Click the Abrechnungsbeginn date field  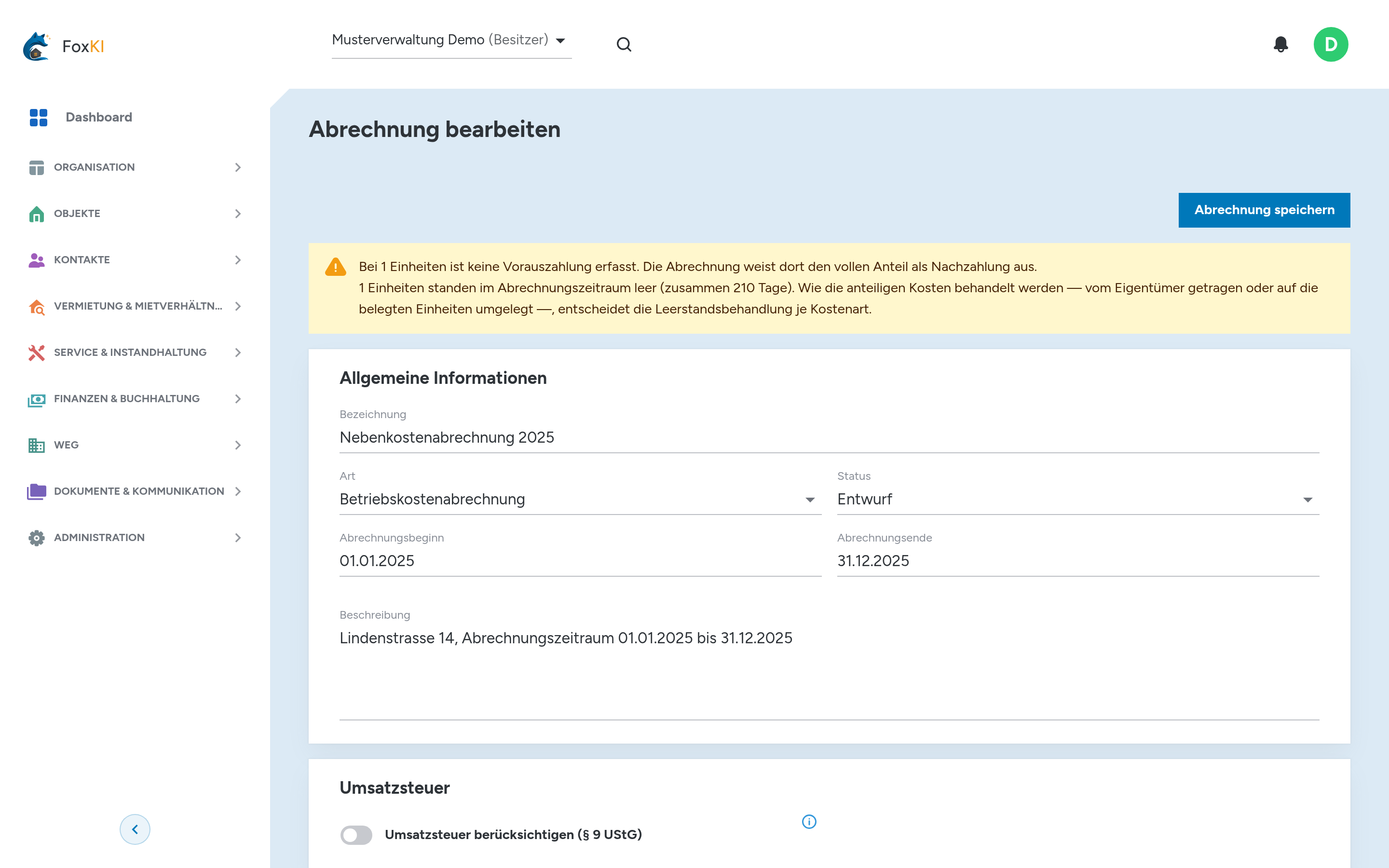point(580,561)
